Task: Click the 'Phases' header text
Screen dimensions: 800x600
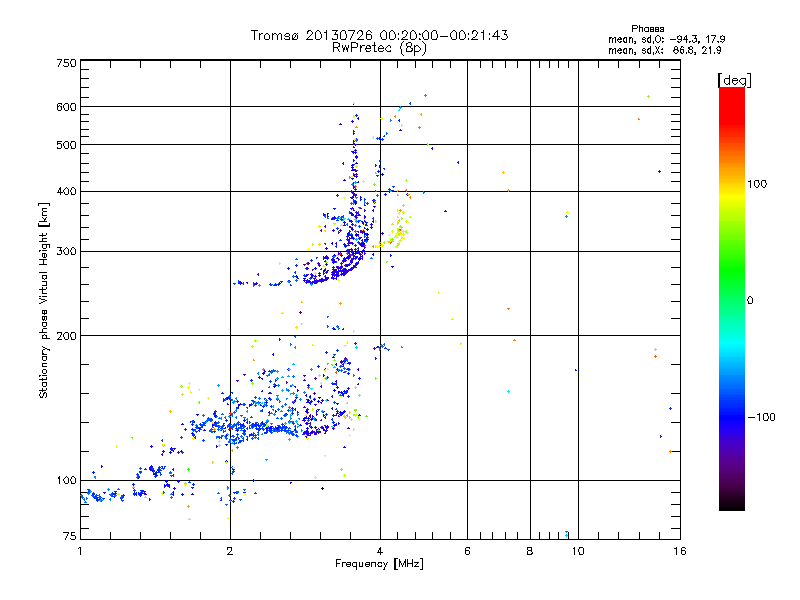Action: (x=647, y=29)
